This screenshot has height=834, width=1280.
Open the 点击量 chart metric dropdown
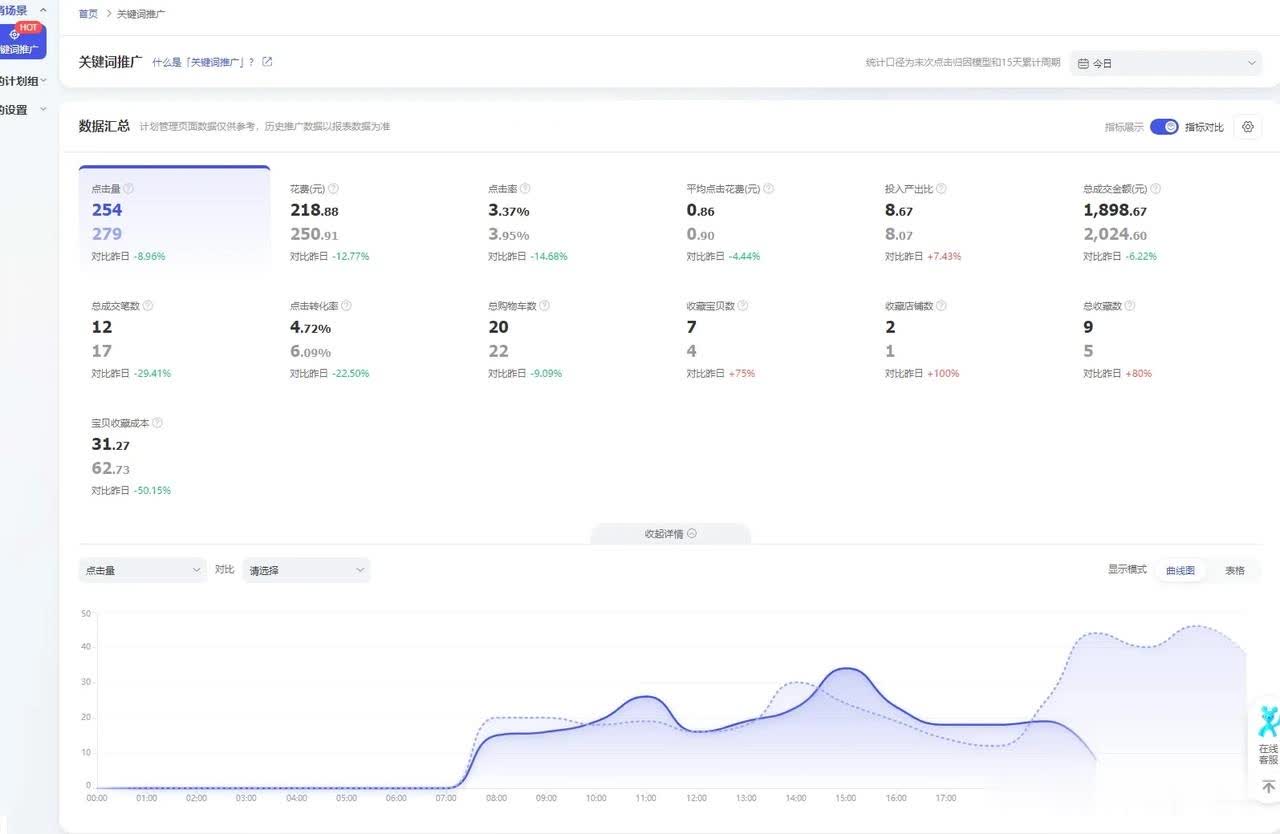142,570
